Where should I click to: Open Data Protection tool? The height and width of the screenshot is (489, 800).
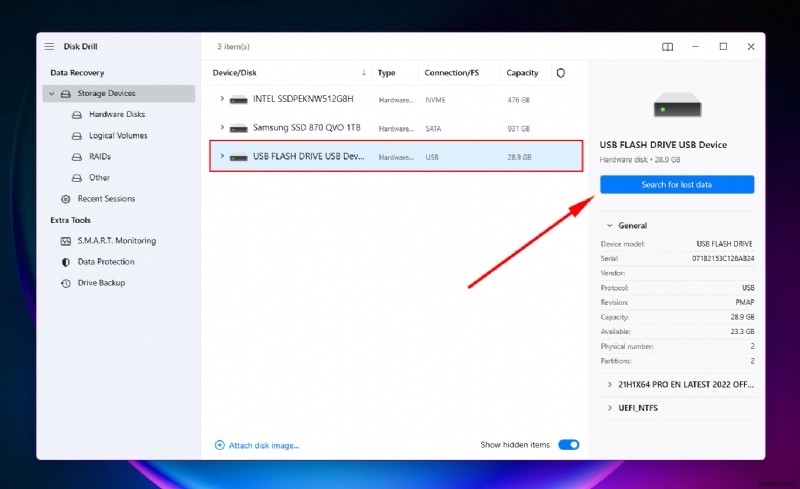point(106,261)
